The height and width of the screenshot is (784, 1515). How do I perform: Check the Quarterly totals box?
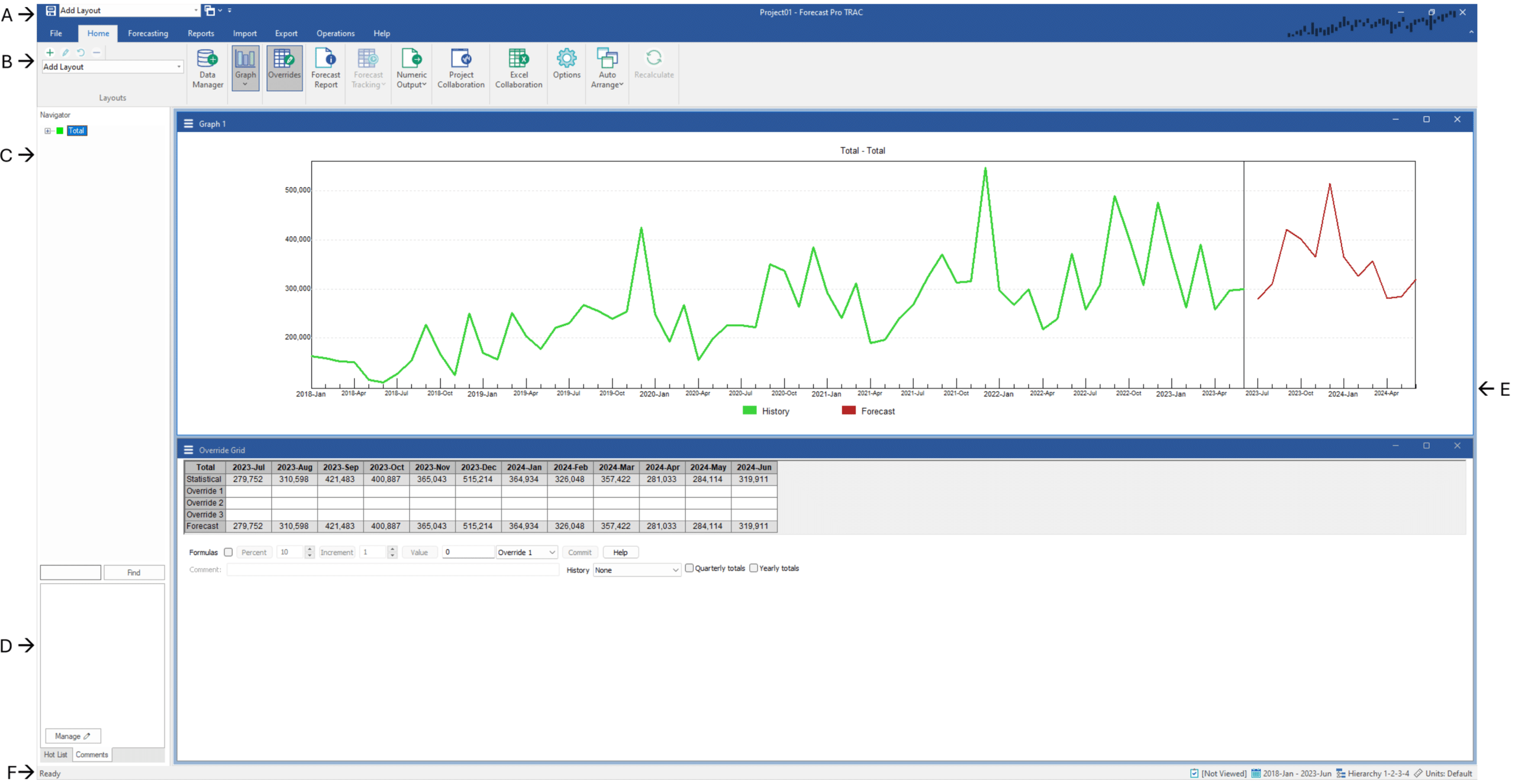tap(689, 568)
